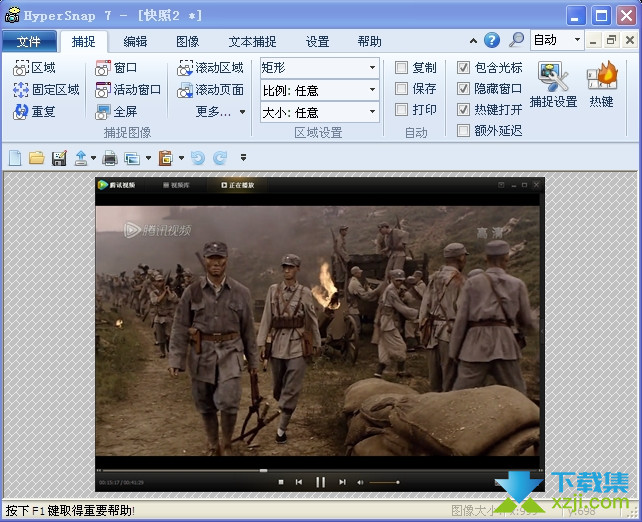This screenshot has height=522, width=642.
Task: Capture the 活动窗口 active window
Action: click(x=128, y=89)
